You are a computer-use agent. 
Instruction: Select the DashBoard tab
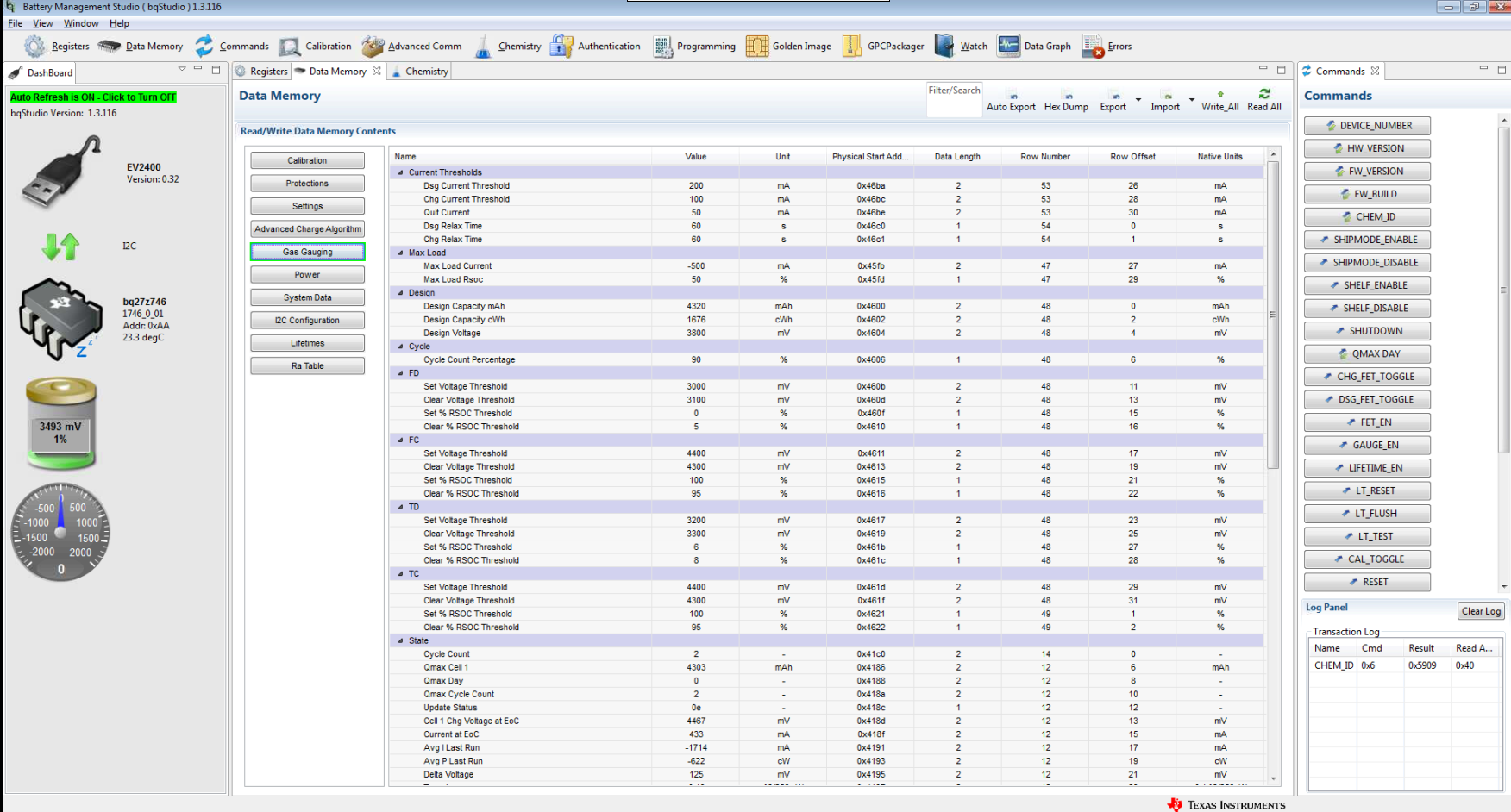41,73
